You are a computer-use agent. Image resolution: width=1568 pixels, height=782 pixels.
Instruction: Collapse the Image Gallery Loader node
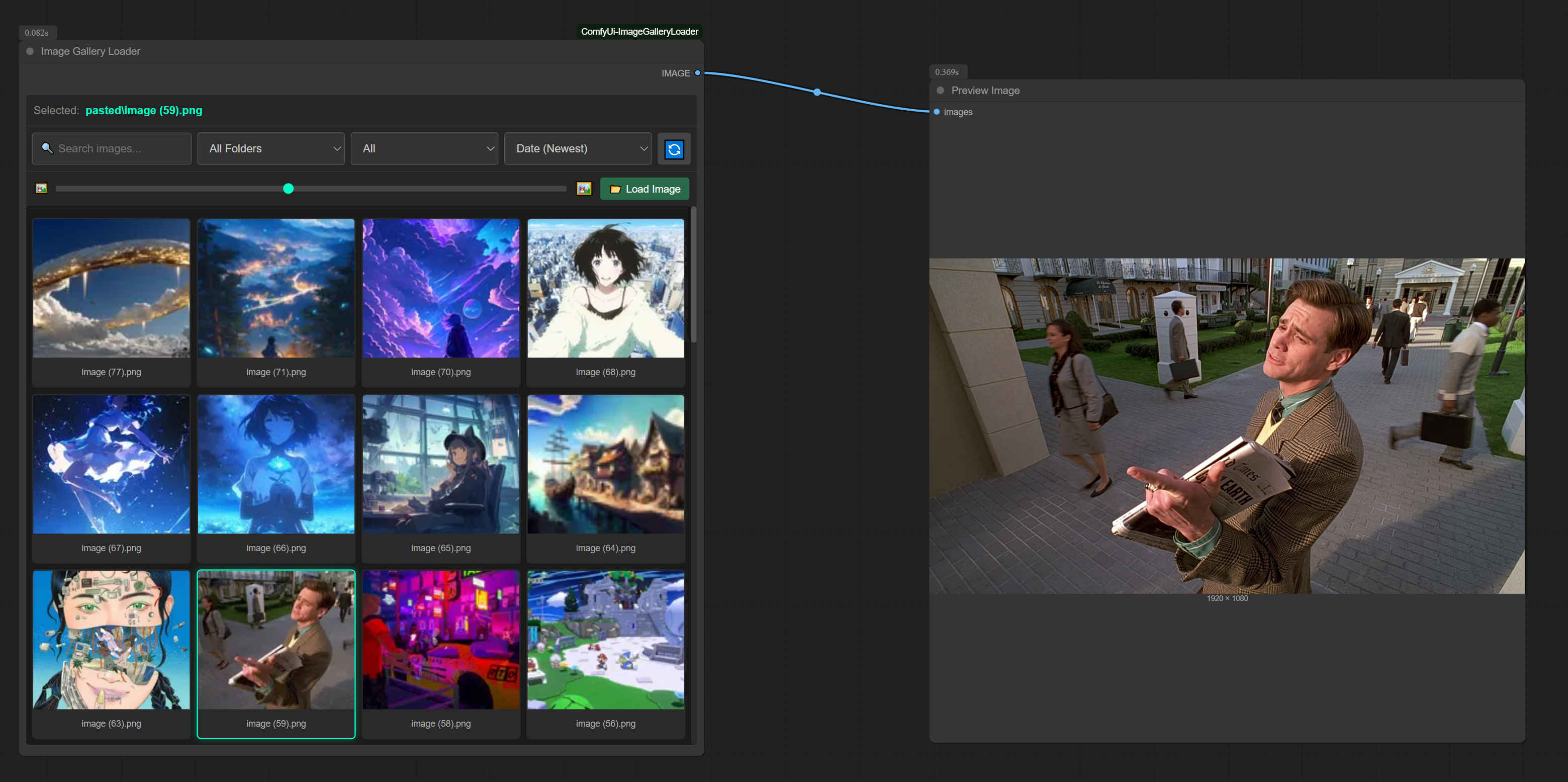click(x=30, y=52)
